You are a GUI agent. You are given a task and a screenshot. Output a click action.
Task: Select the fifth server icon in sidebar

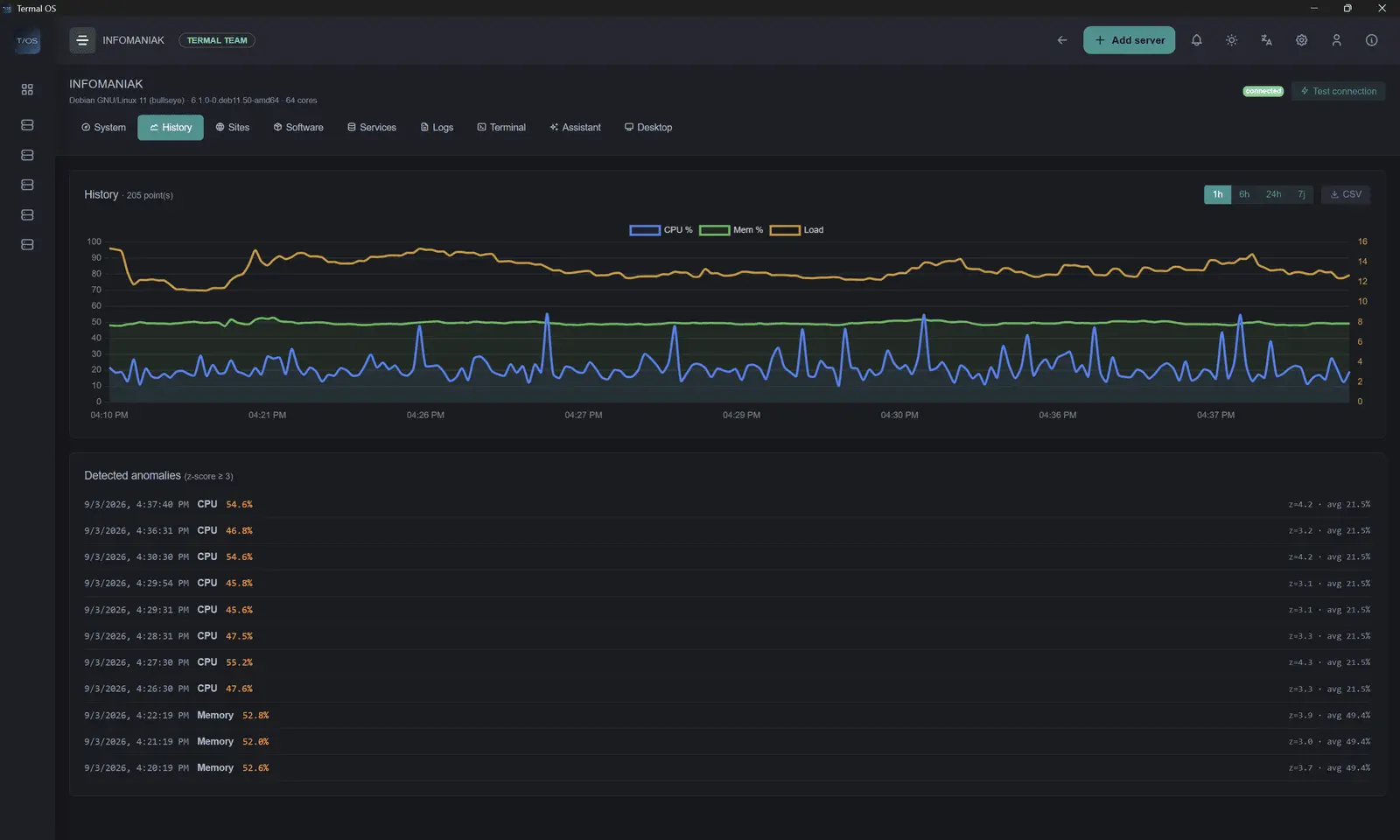27,244
